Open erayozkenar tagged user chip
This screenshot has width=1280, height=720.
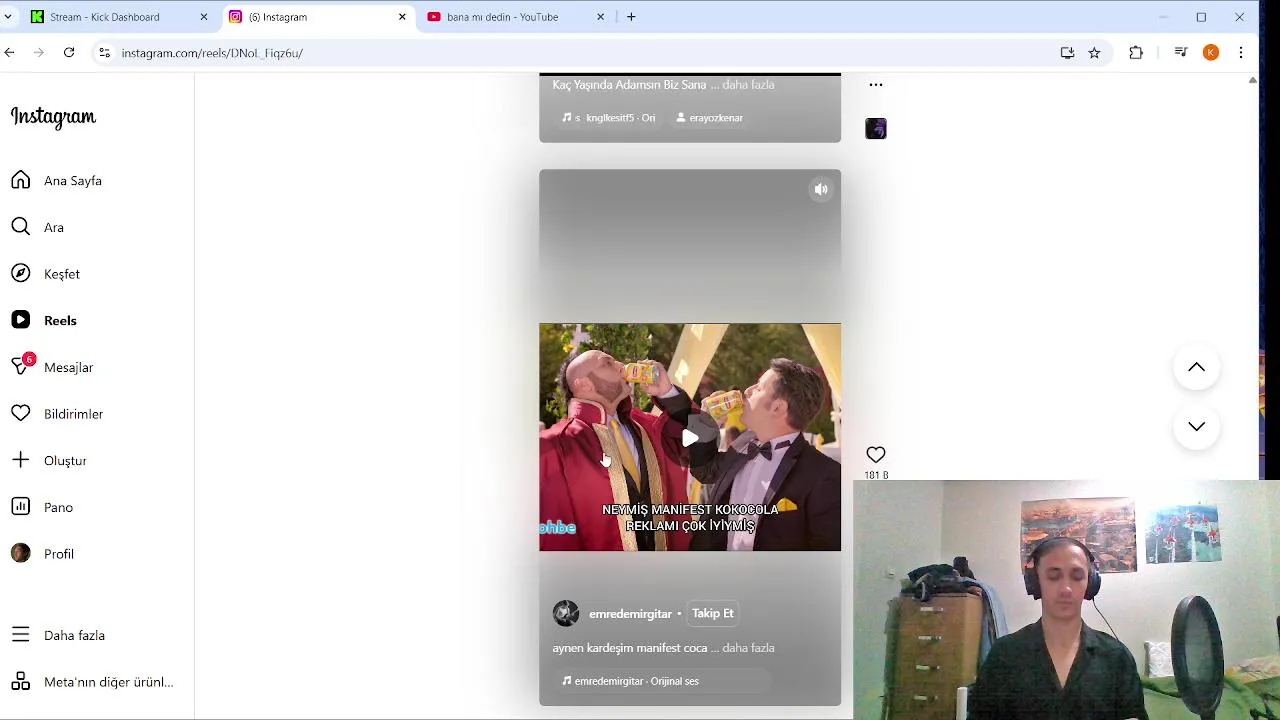click(709, 118)
